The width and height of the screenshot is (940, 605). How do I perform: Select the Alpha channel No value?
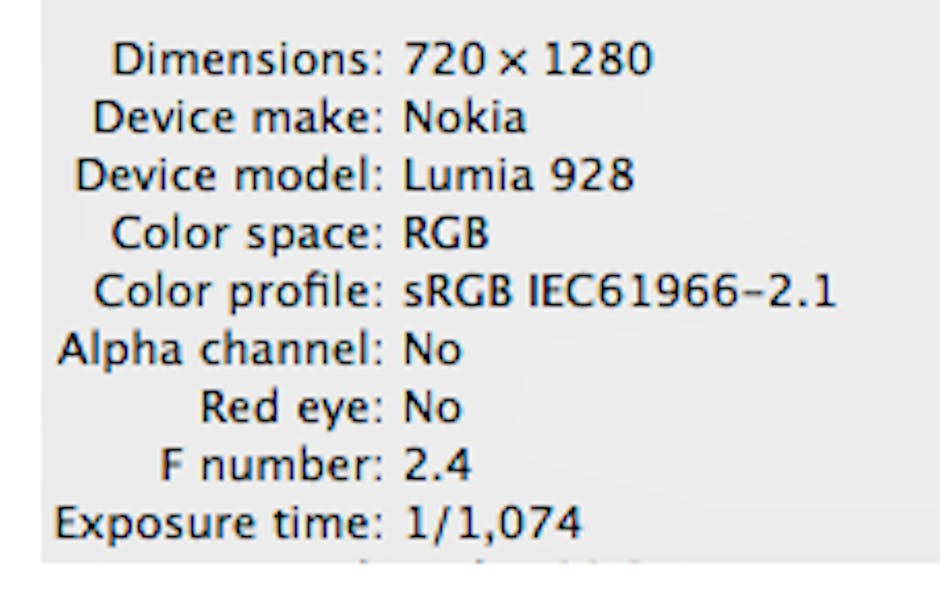(x=432, y=350)
